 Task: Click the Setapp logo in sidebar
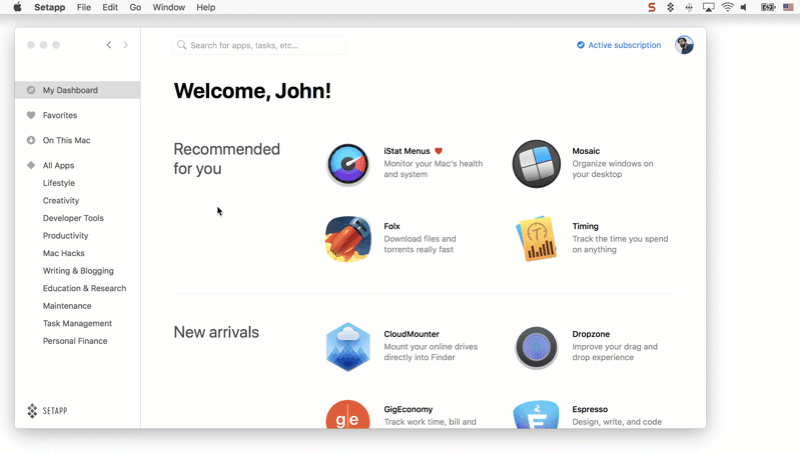point(48,411)
